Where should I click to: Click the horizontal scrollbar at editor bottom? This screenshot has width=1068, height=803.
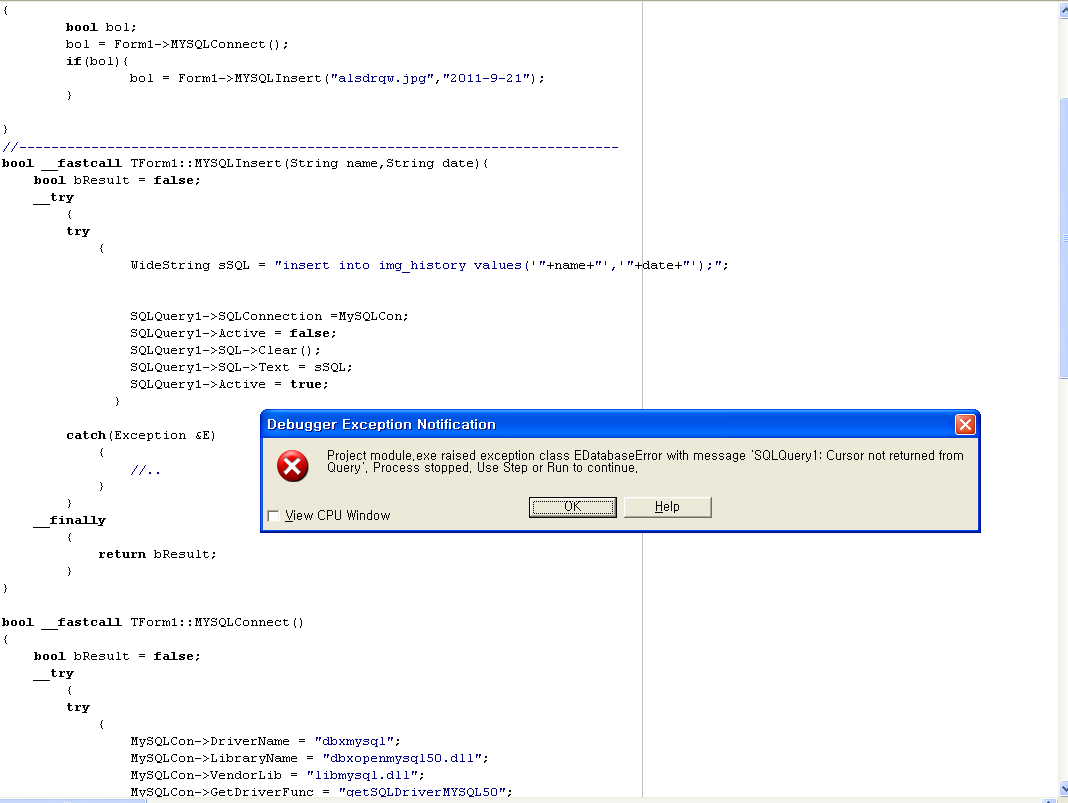coord(500,799)
